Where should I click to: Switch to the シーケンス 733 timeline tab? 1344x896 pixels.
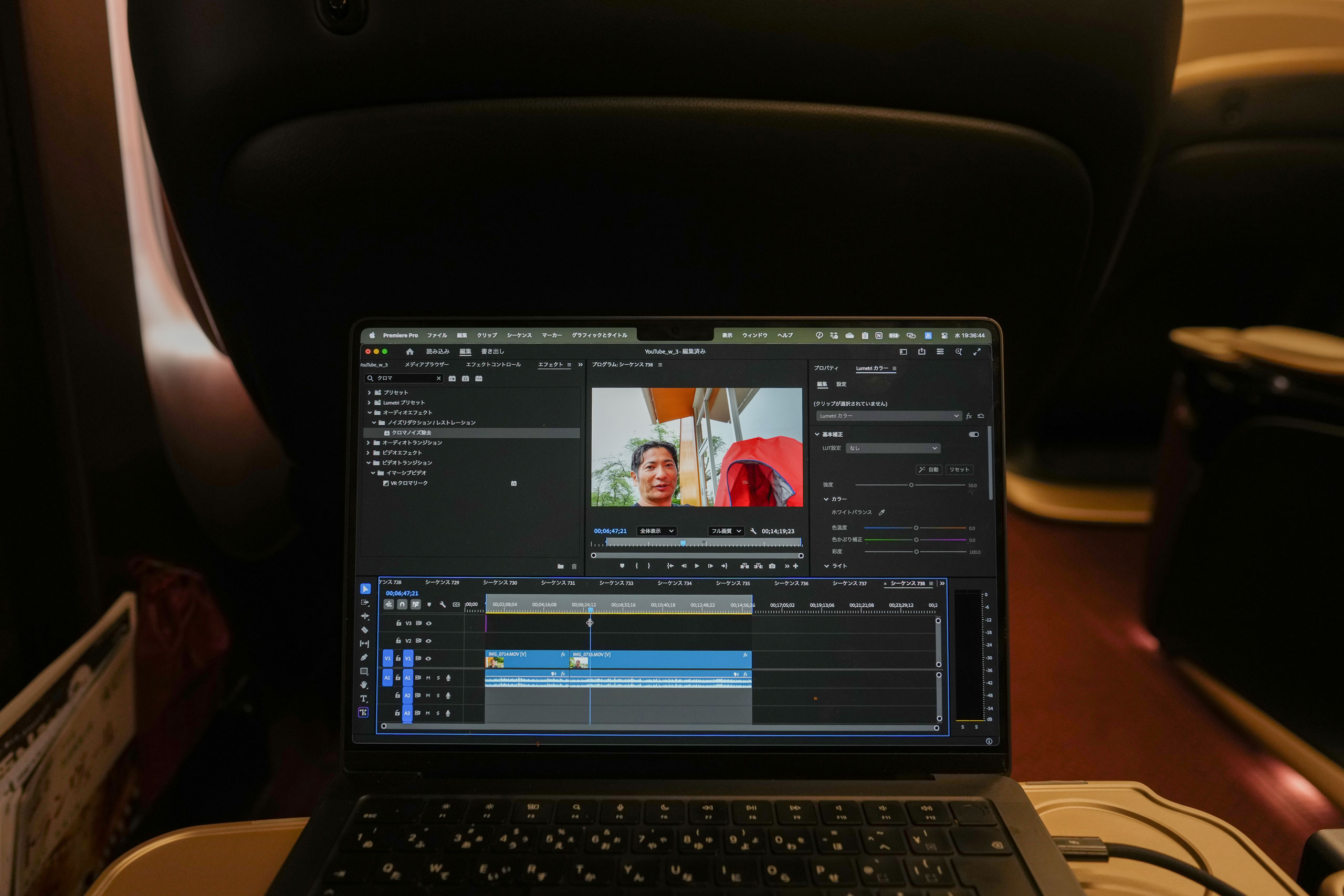[616, 583]
